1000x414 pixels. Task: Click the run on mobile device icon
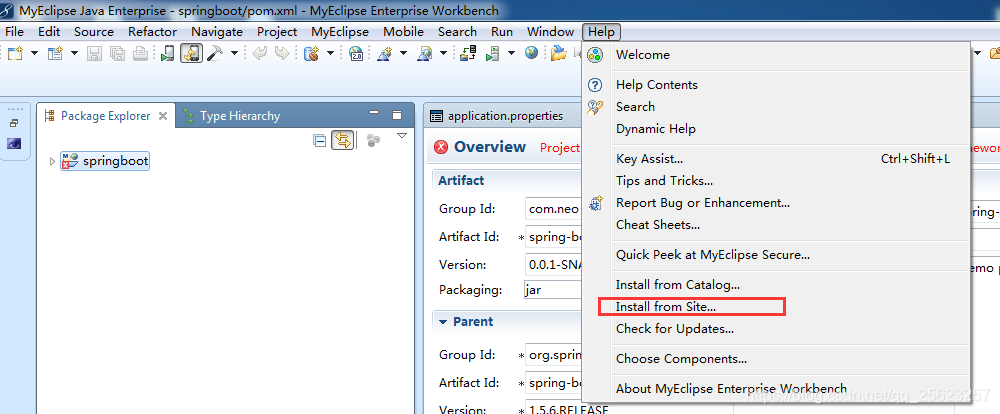[x=167, y=54]
